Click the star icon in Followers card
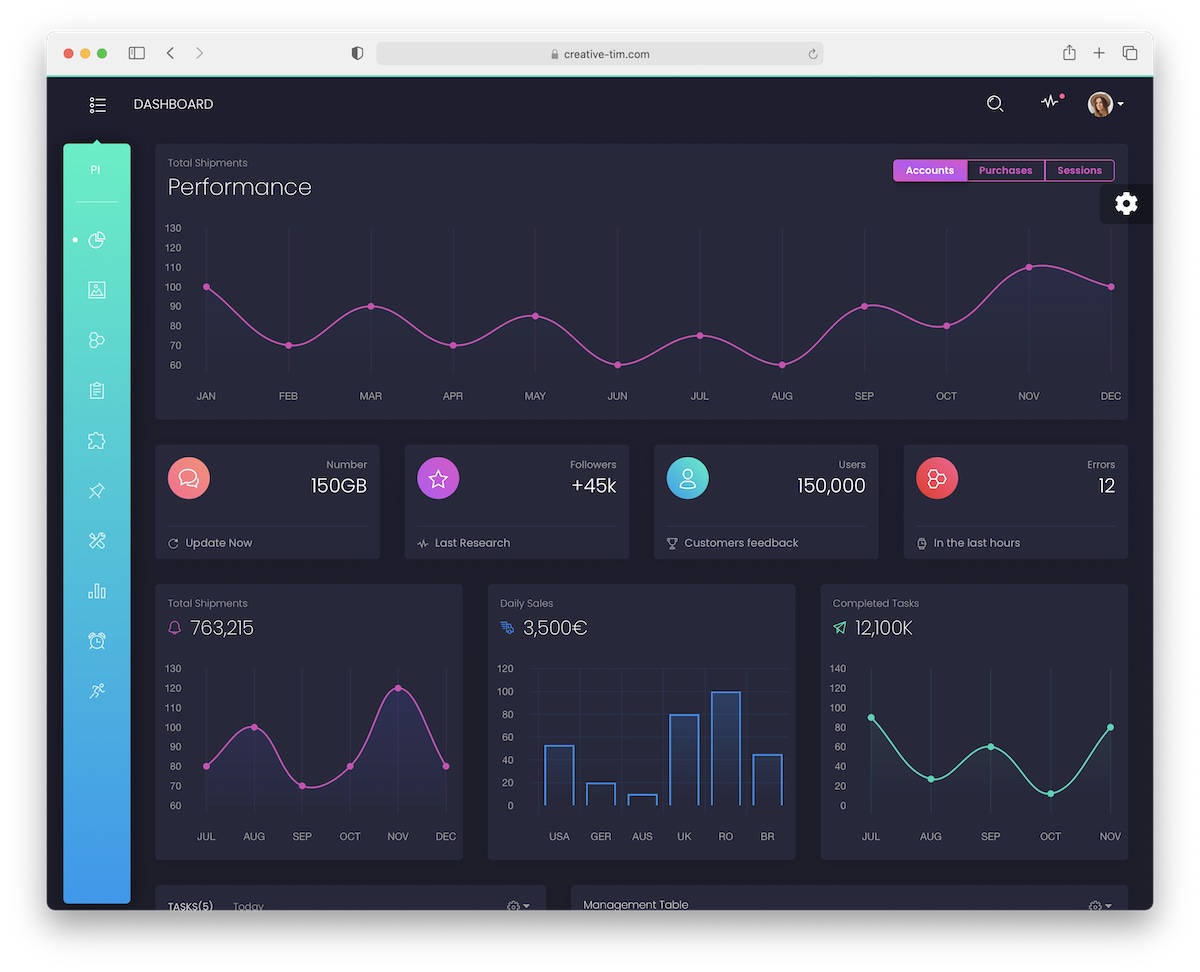Screen dimensions: 1200x972 pyautogui.click(x=438, y=478)
